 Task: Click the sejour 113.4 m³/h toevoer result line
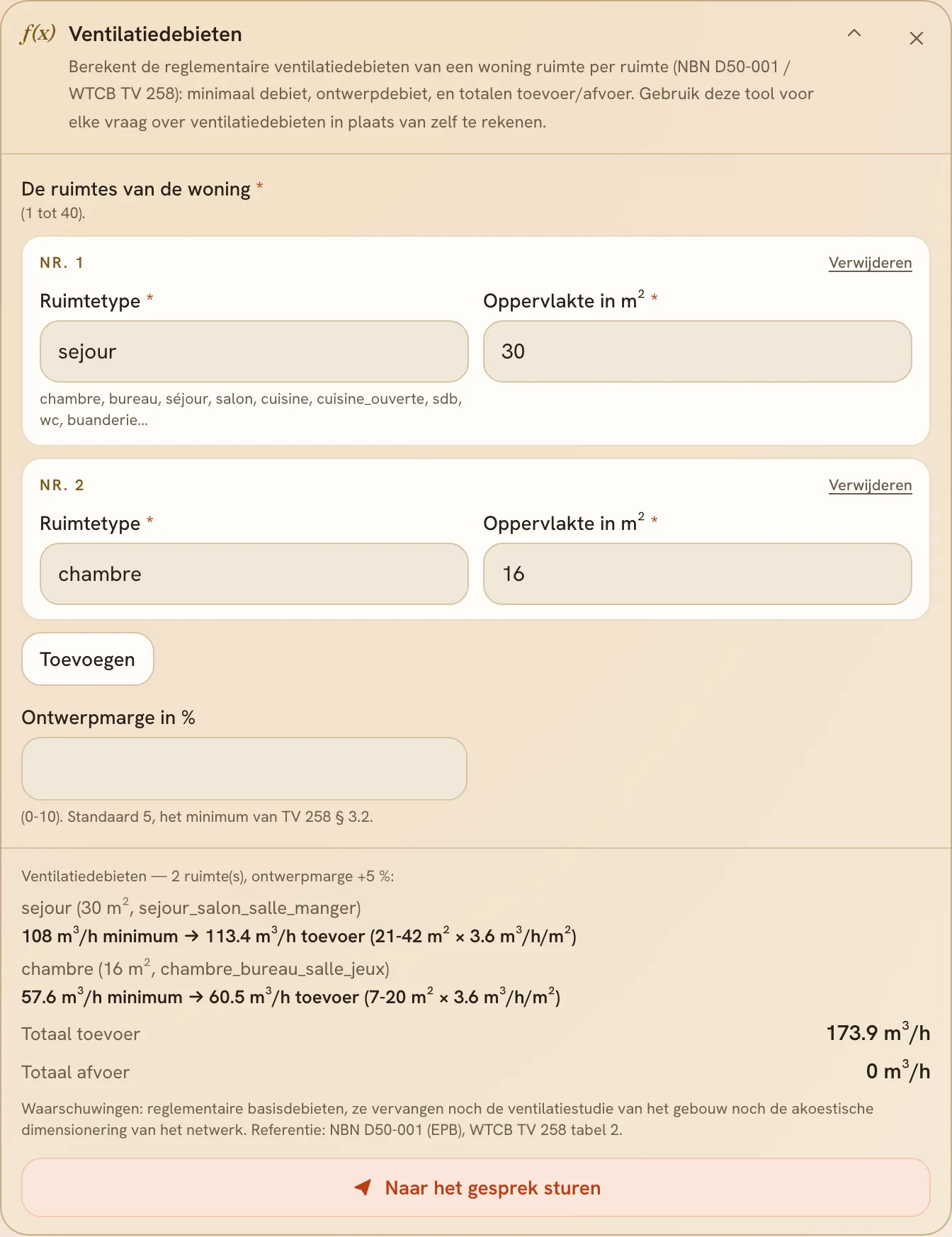(299, 936)
